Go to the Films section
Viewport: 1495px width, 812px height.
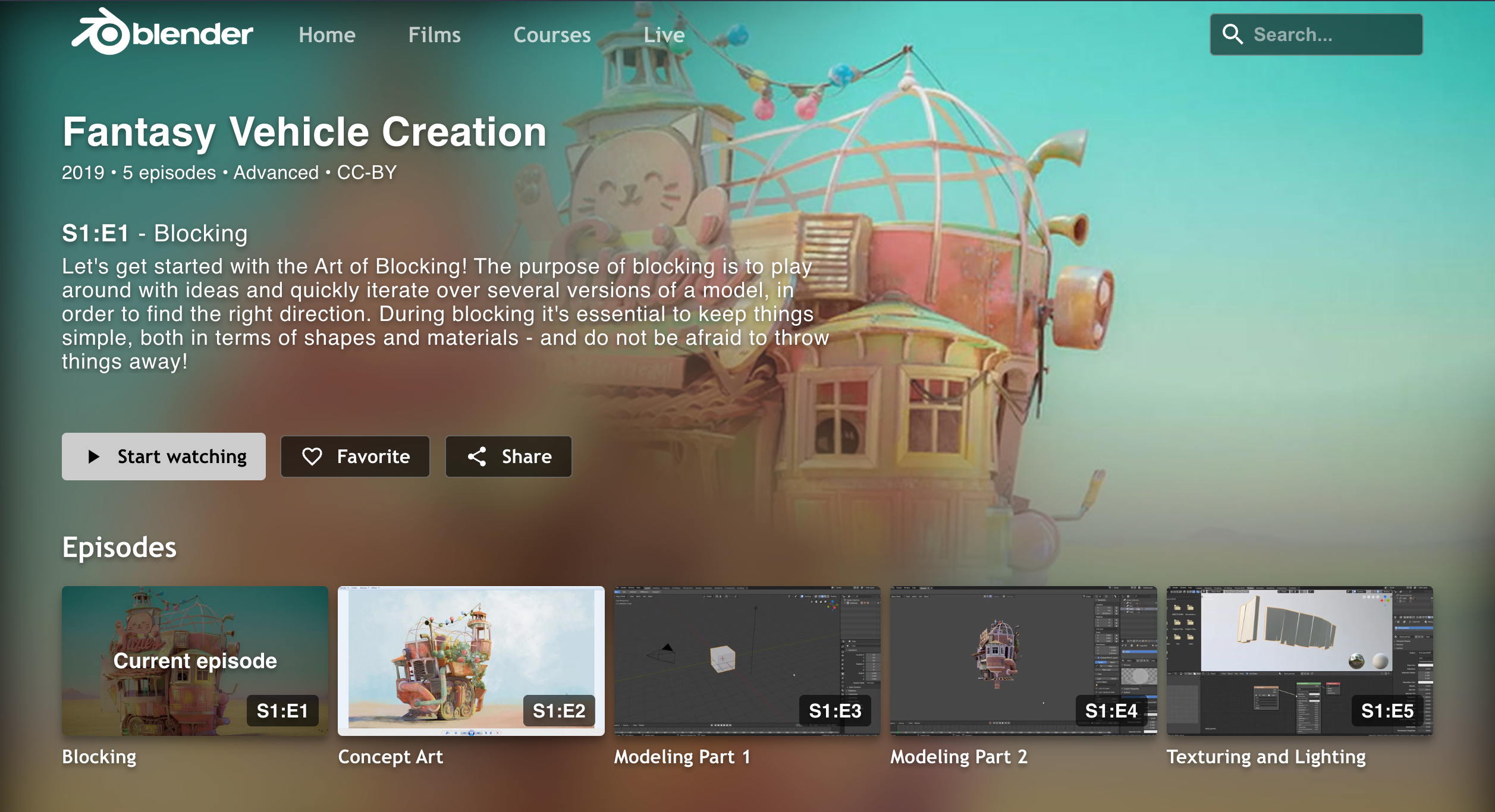(x=434, y=35)
